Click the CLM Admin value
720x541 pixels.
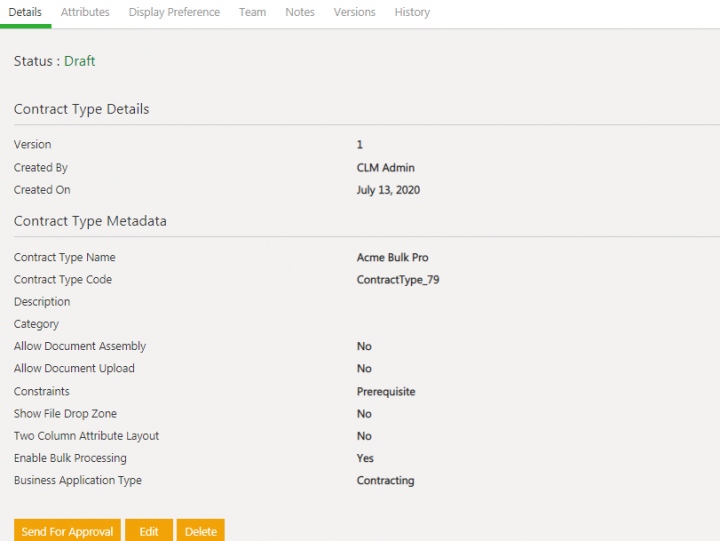(x=385, y=168)
